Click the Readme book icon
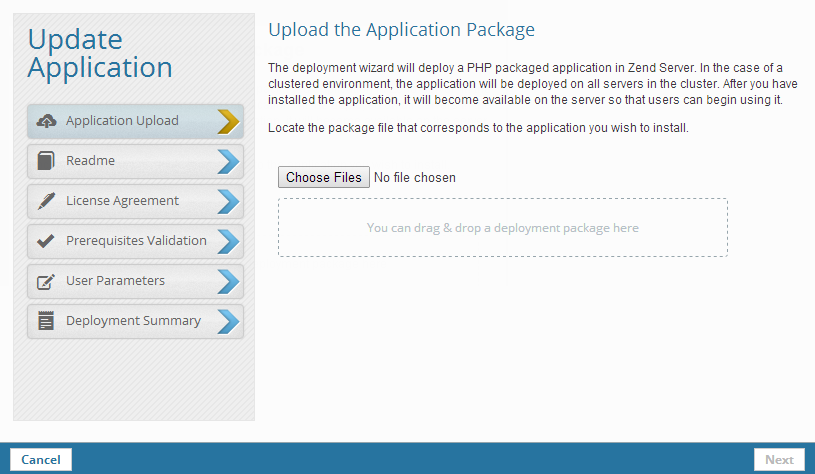Screen dimensions: 815x474 pyautogui.click(x=46, y=161)
